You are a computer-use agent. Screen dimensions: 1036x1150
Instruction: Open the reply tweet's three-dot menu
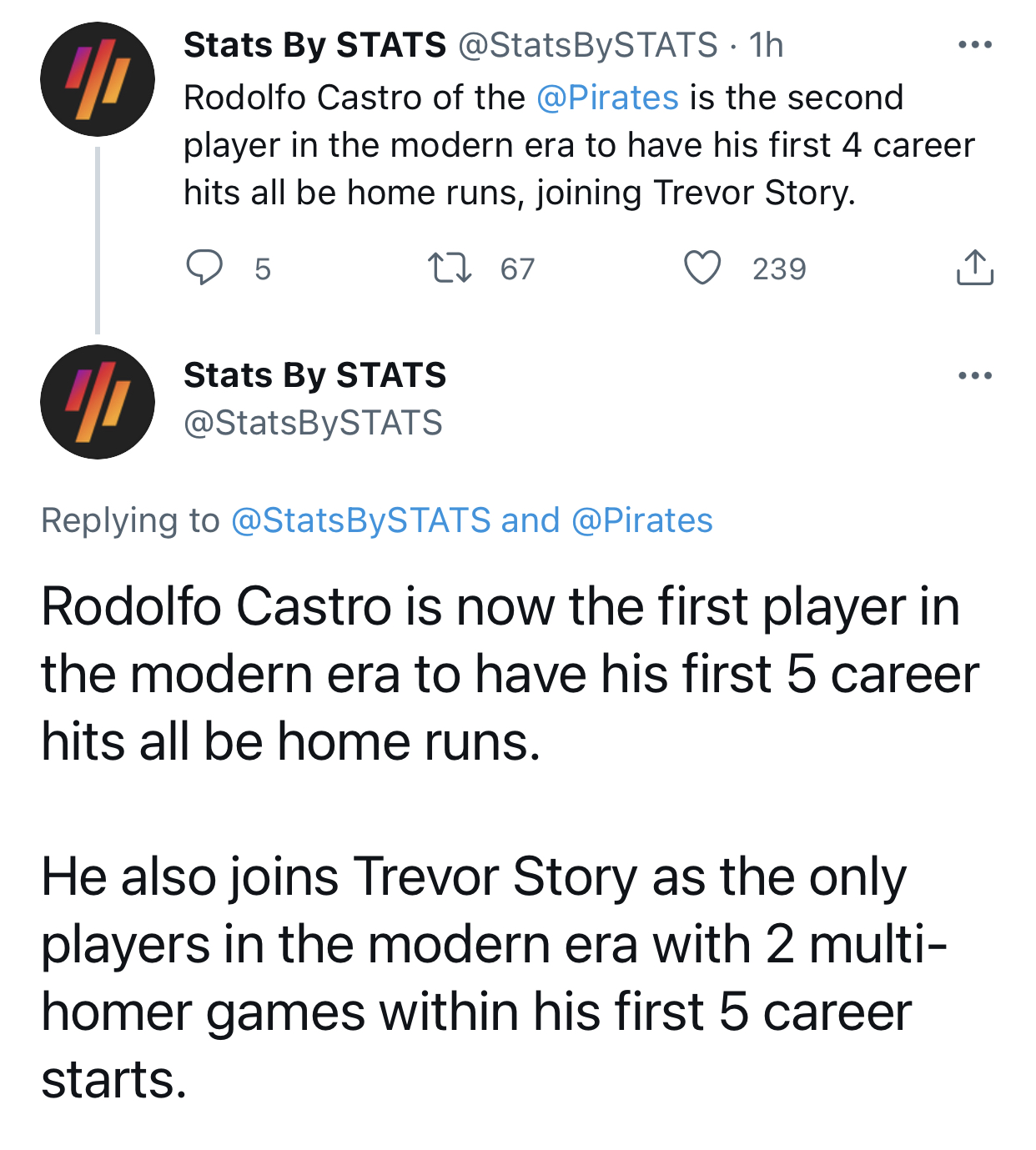975,375
